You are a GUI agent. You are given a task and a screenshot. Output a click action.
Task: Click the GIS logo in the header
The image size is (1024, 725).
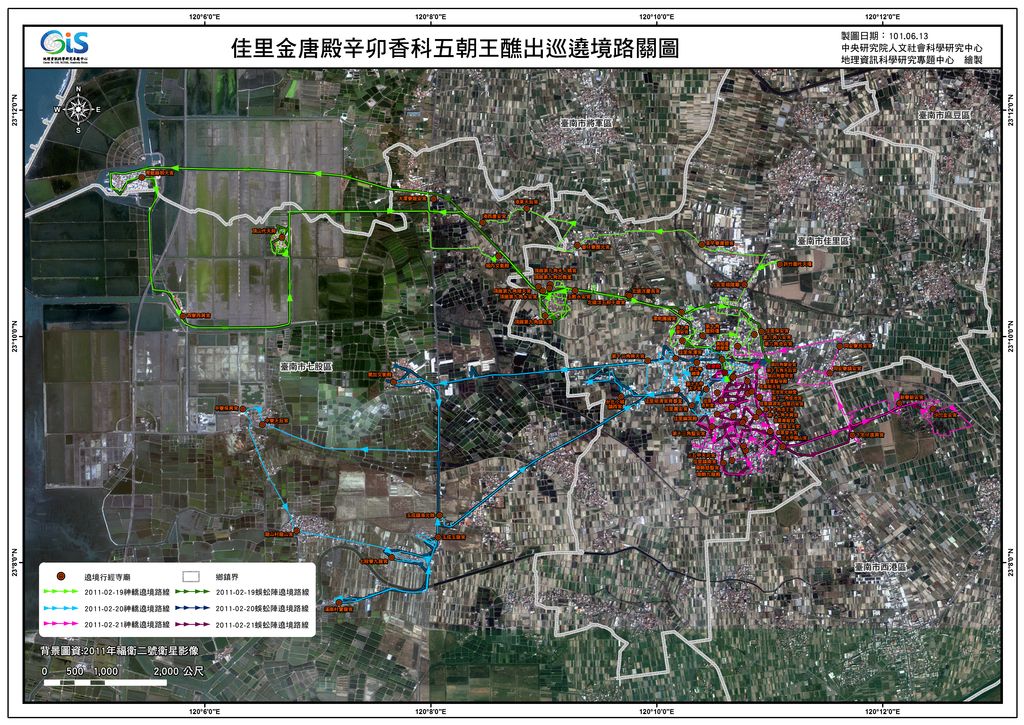click(65, 45)
